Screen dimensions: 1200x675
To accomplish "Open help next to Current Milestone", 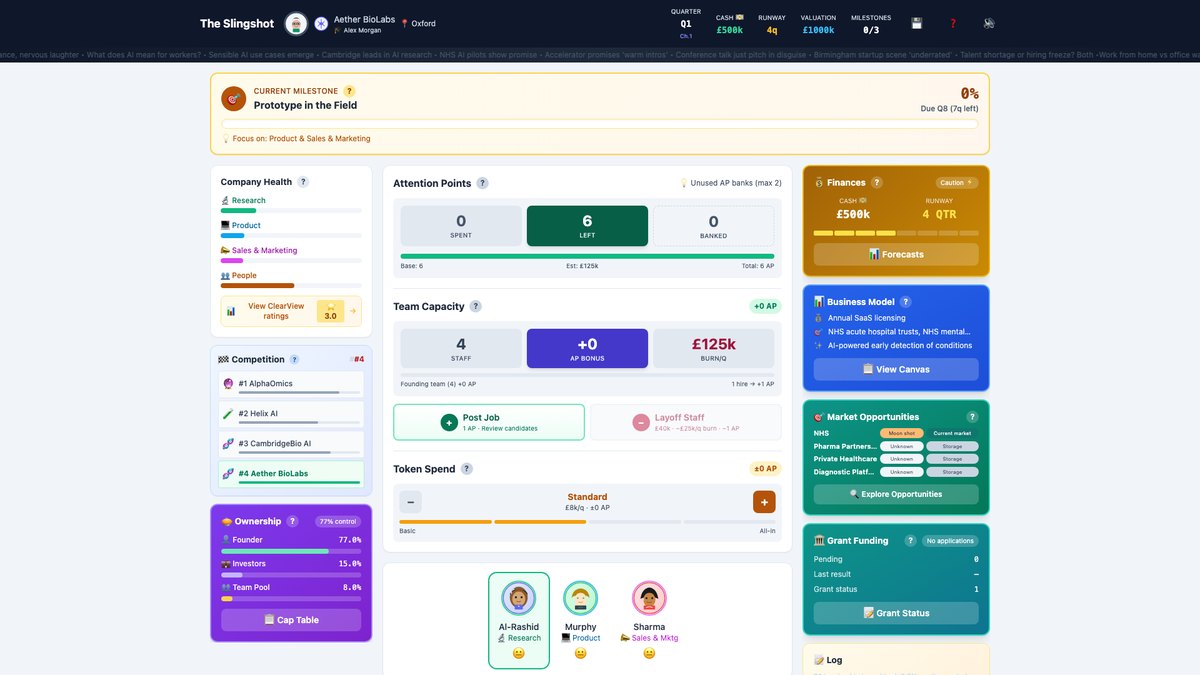I will coord(349,91).
